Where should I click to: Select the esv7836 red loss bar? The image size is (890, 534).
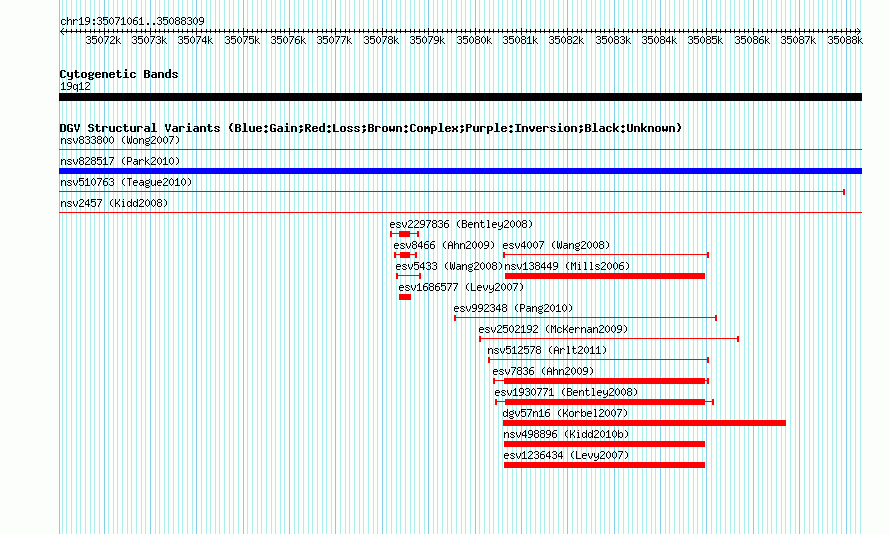(x=601, y=381)
